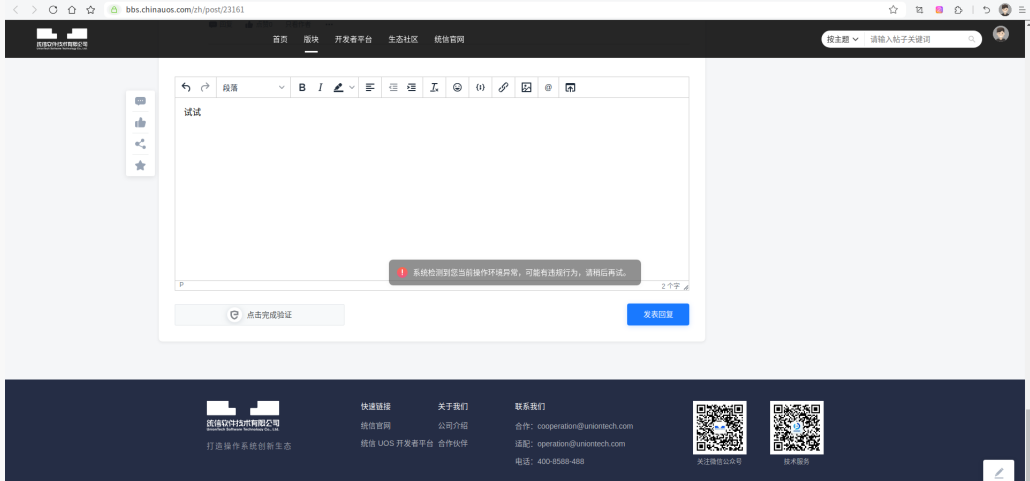Open the forum user avatar menu

pyautogui.click(x=1000, y=34)
